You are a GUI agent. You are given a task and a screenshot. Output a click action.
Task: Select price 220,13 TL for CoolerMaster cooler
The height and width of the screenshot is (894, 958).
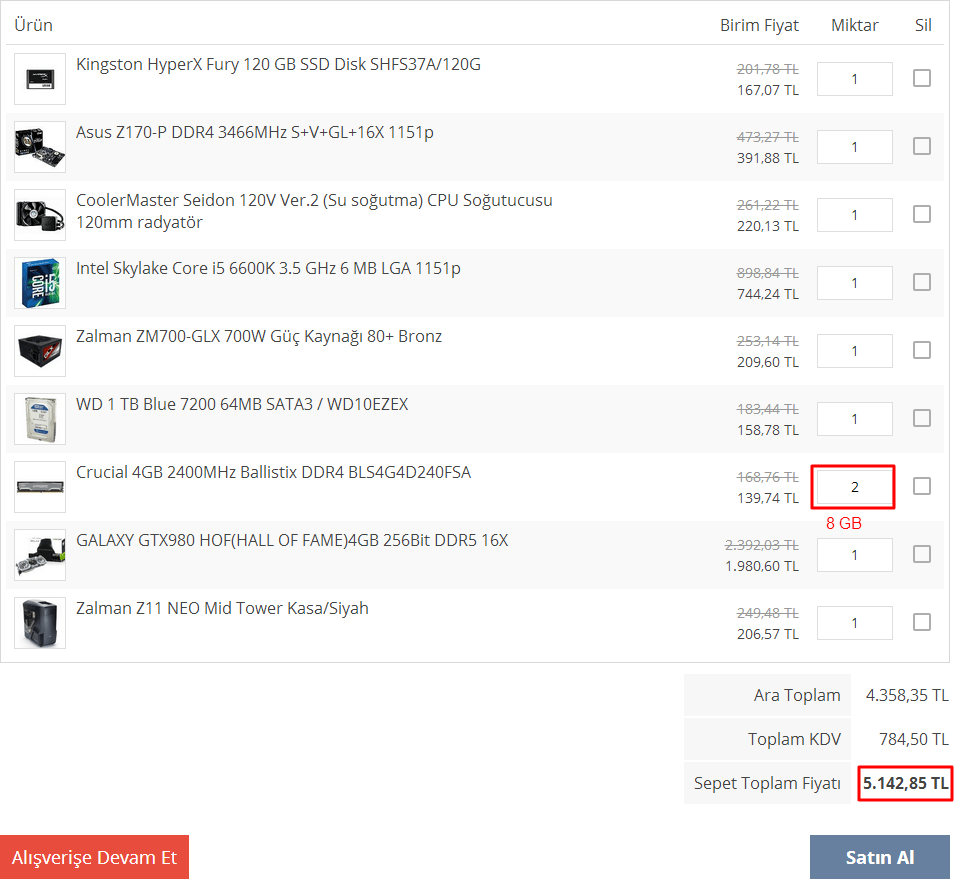[768, 226]
